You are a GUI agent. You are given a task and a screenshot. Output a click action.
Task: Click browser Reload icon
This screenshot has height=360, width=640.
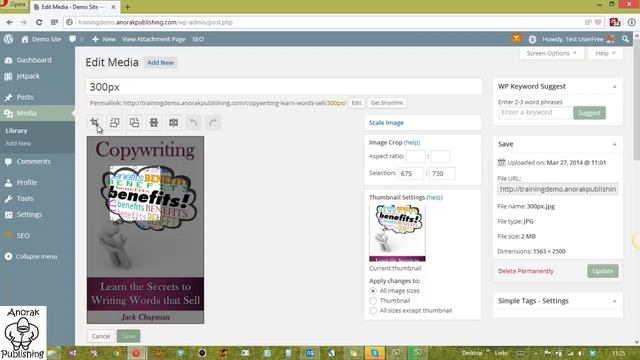39,22
